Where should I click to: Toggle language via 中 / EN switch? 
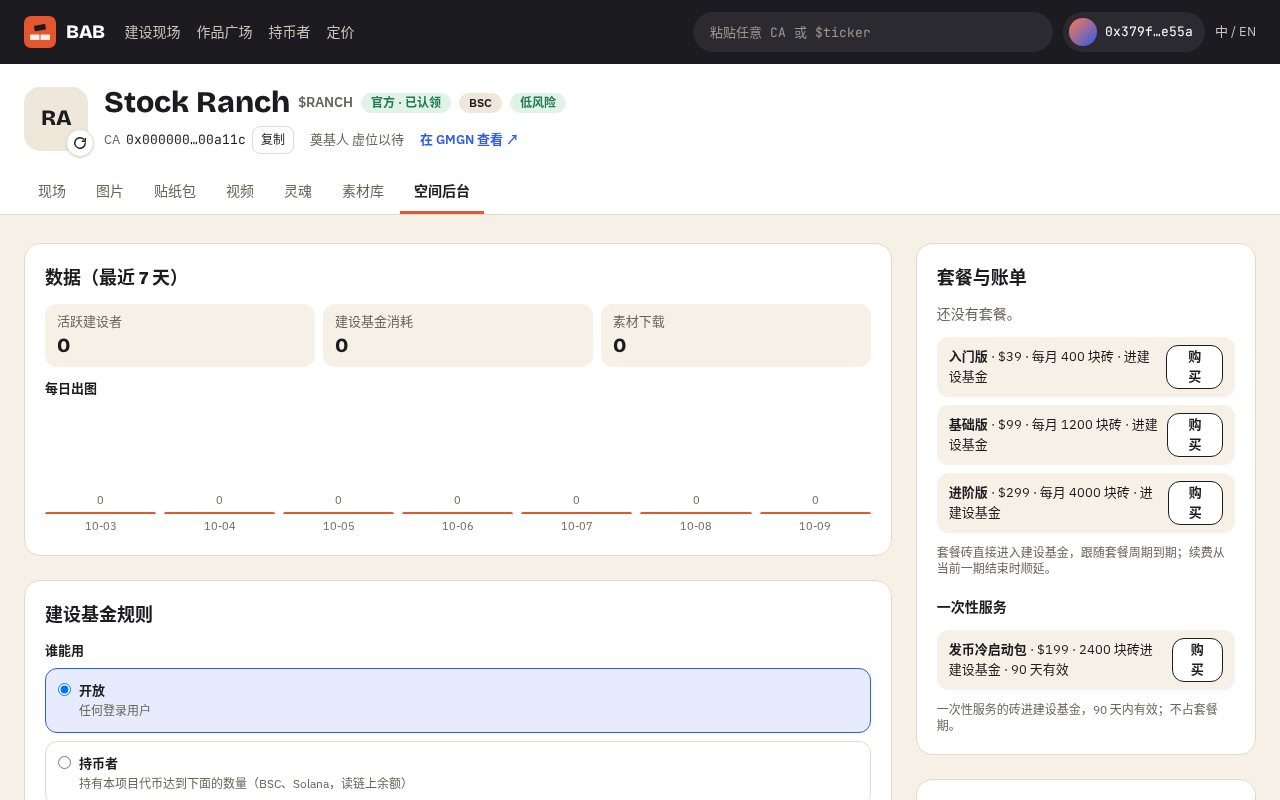[1235, 32]
